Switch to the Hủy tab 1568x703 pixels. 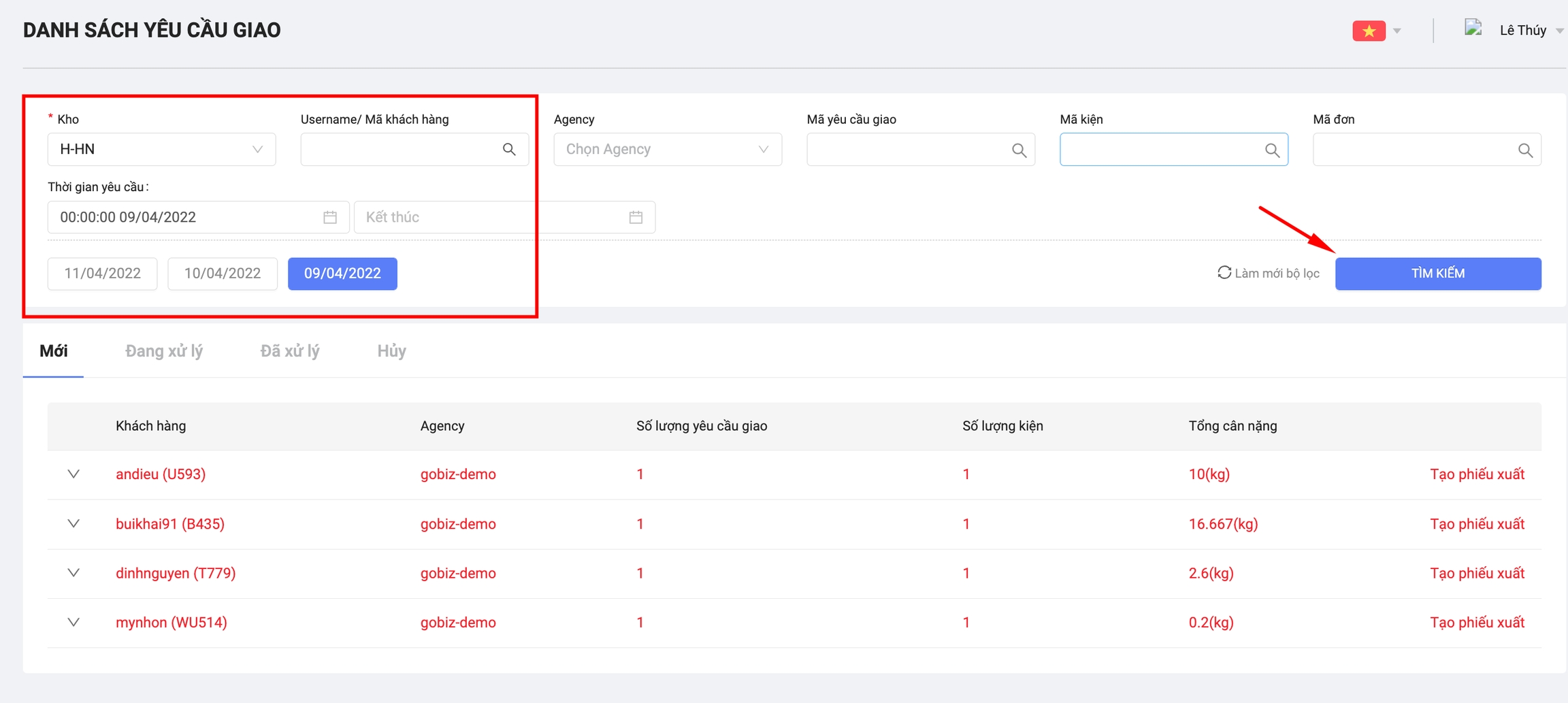391,351
